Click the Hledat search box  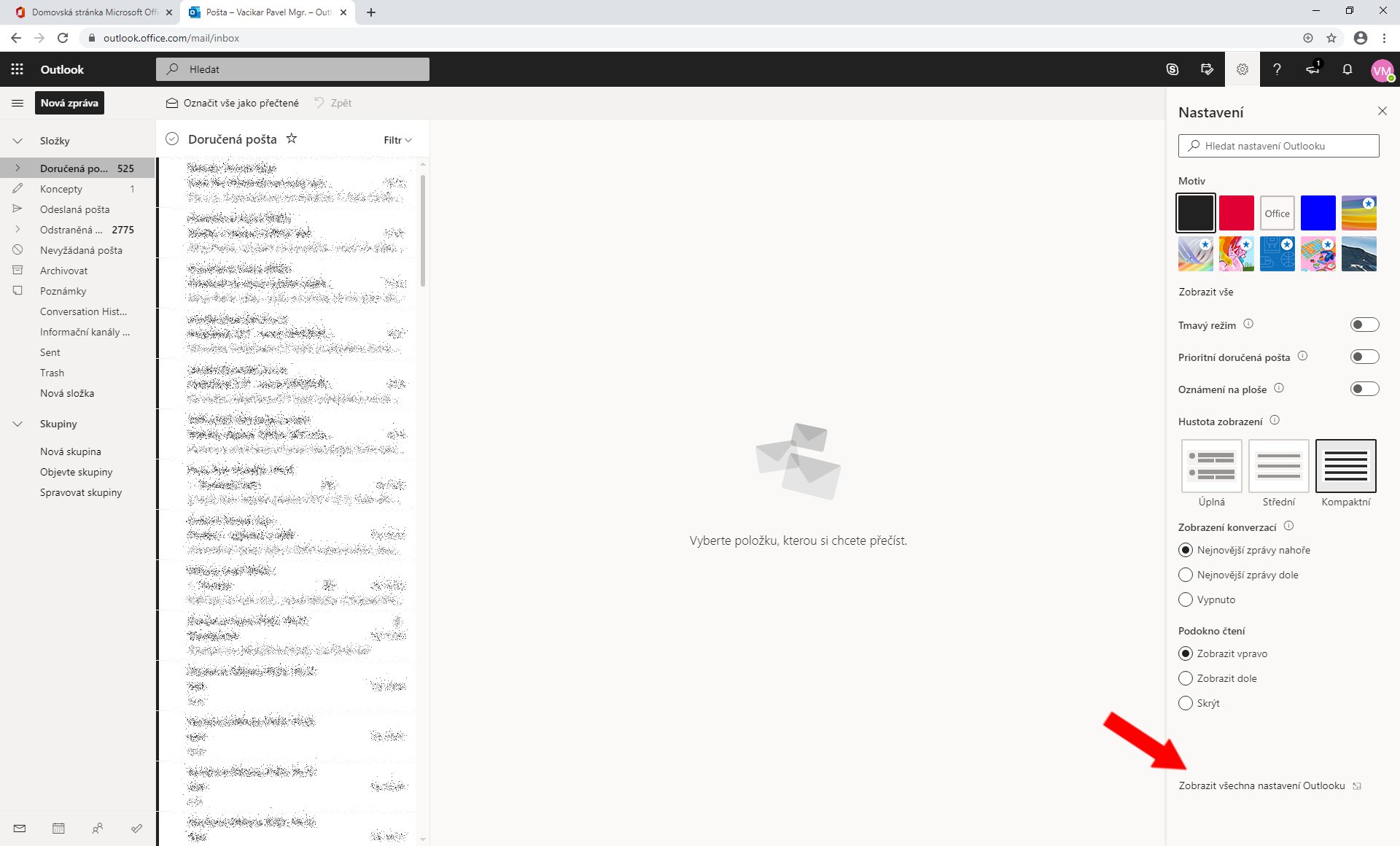coord(292,69)
